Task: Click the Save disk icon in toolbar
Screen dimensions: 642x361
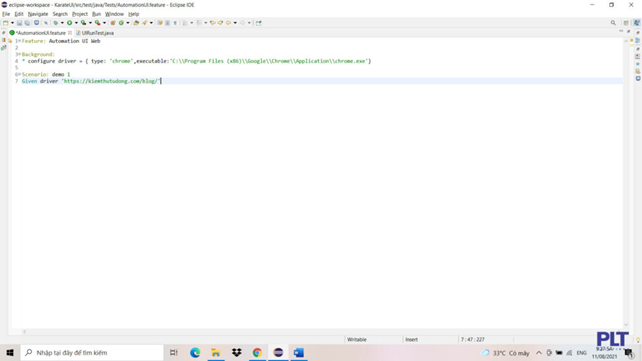Action: [x=19, y=23]
